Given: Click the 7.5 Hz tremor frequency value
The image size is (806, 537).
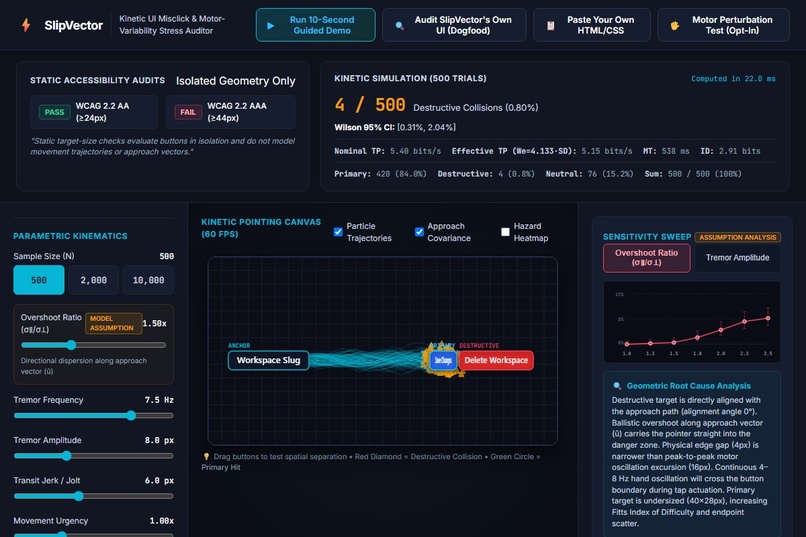Looking at the screenshot, I should [159, 400].
